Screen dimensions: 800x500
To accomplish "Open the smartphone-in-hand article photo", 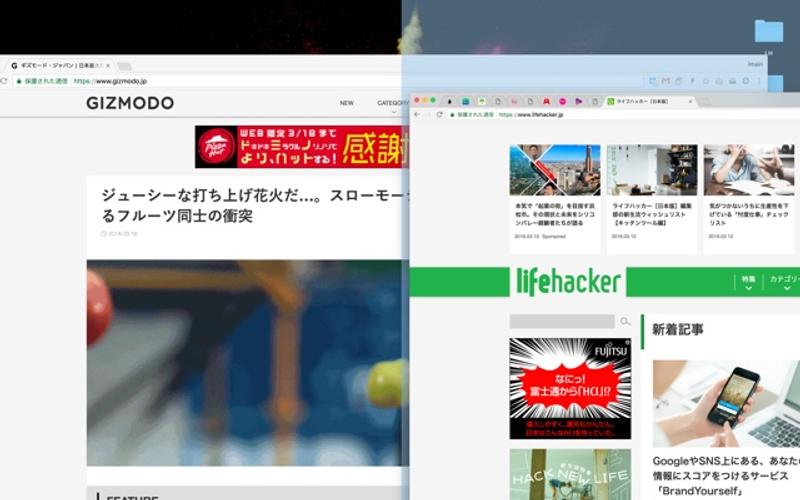I will 726,404.
